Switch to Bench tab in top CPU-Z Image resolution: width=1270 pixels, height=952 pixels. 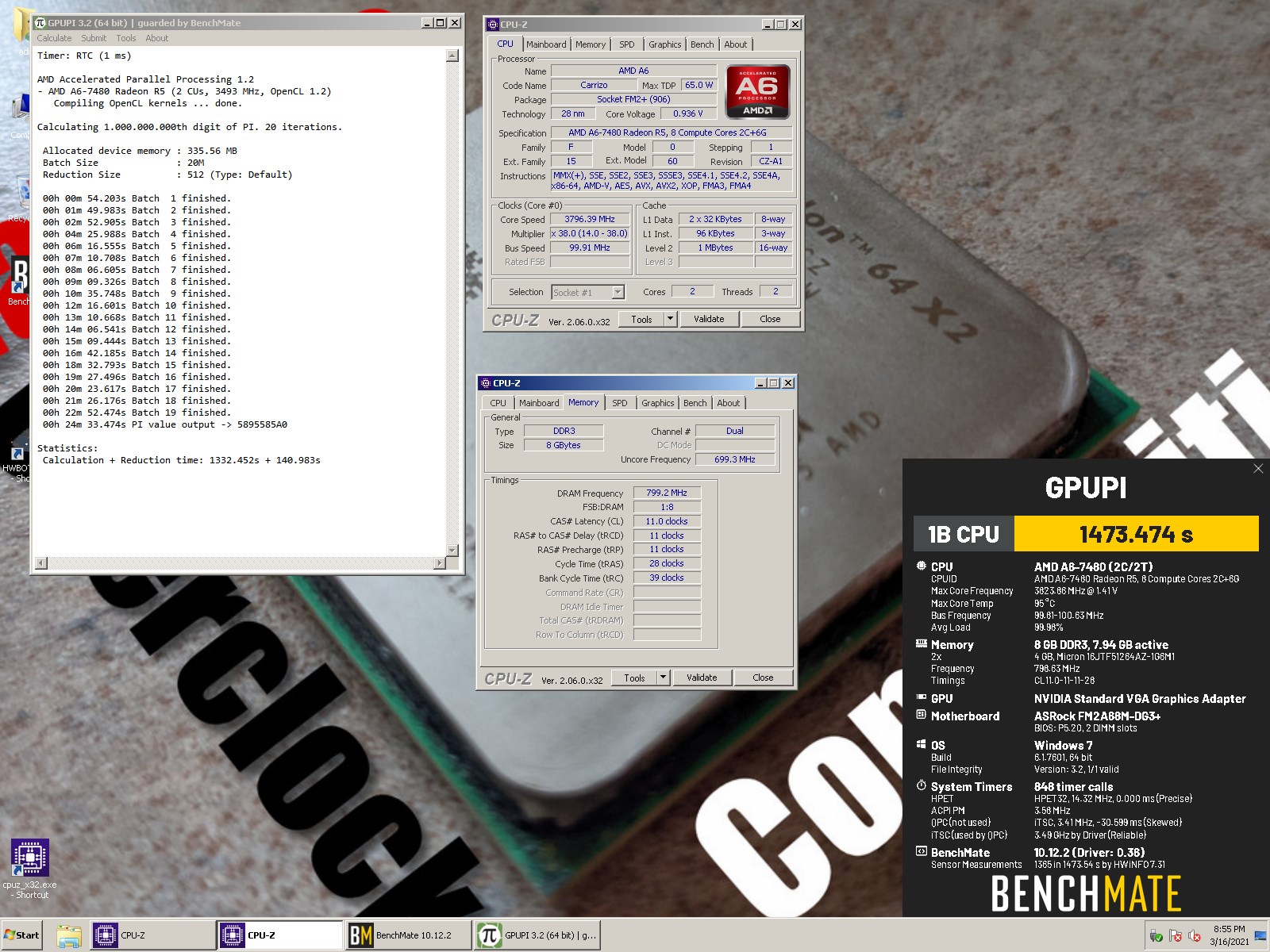(702, 44)
